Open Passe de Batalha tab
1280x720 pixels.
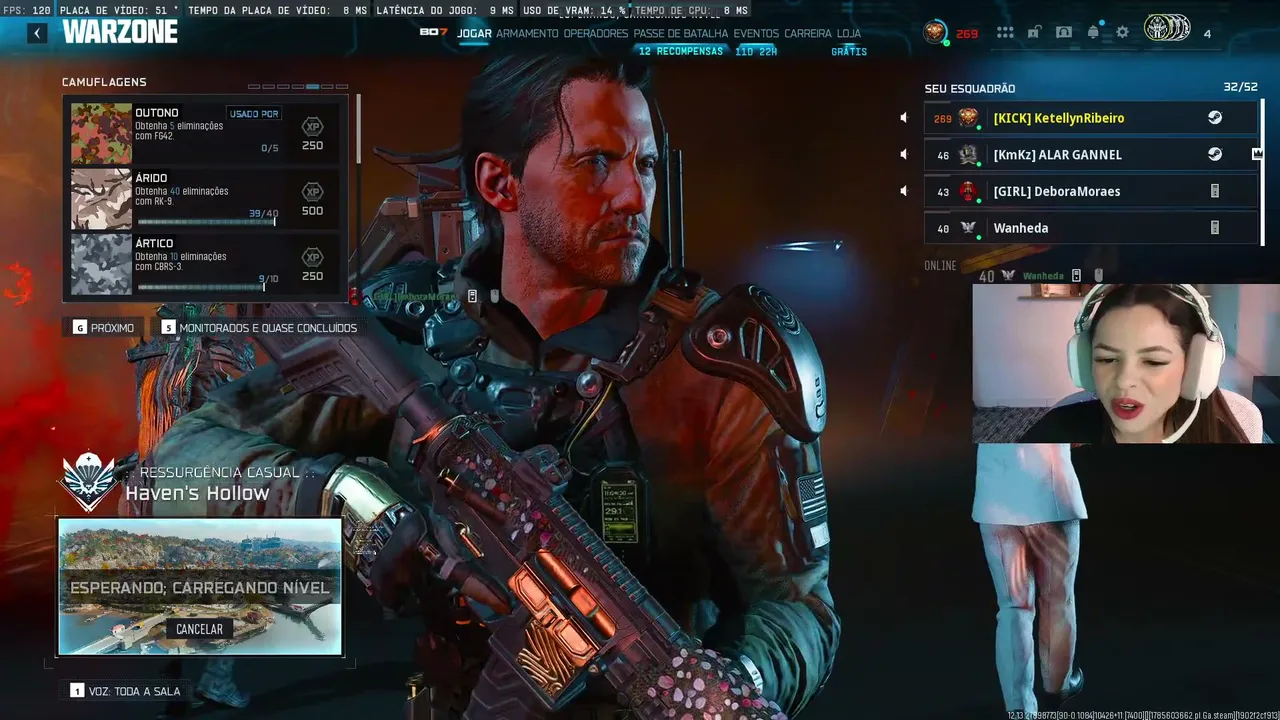click(681, 33)
